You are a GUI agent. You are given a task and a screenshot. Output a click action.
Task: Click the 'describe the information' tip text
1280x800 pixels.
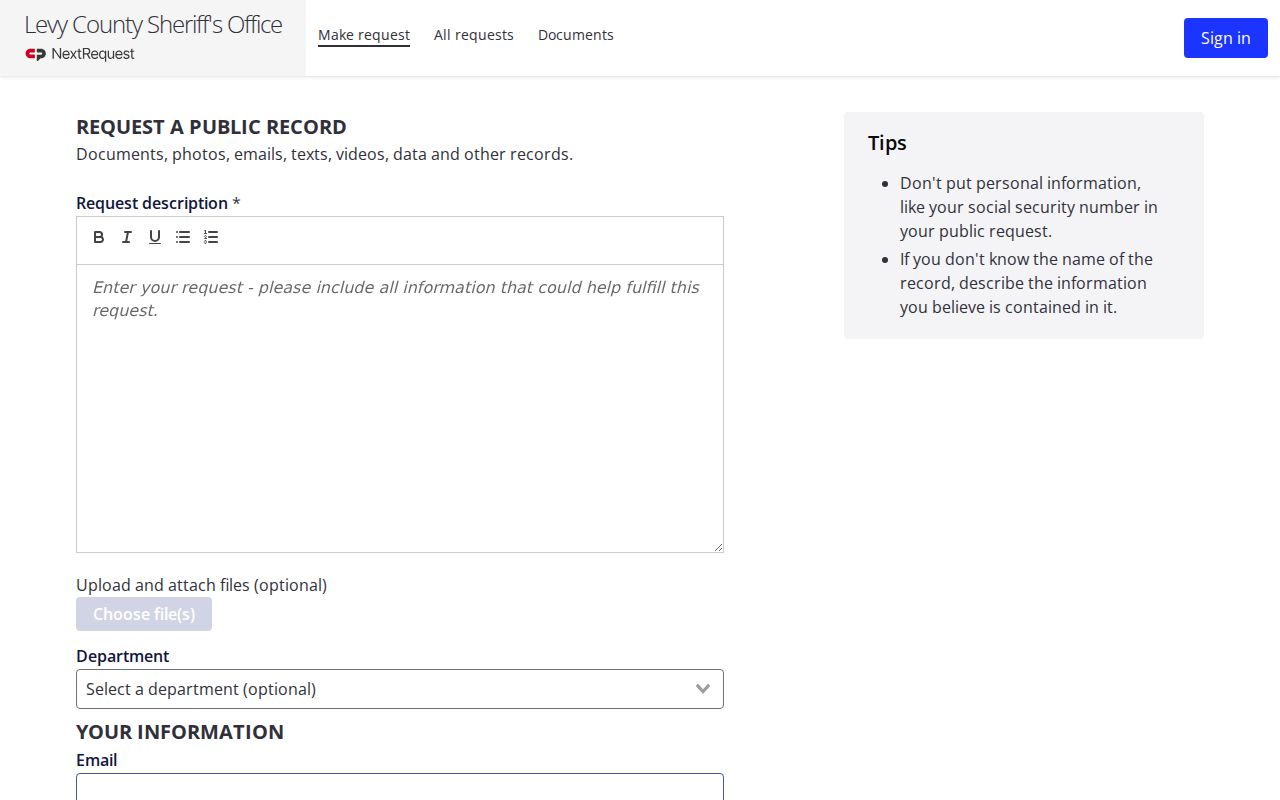1027,283
